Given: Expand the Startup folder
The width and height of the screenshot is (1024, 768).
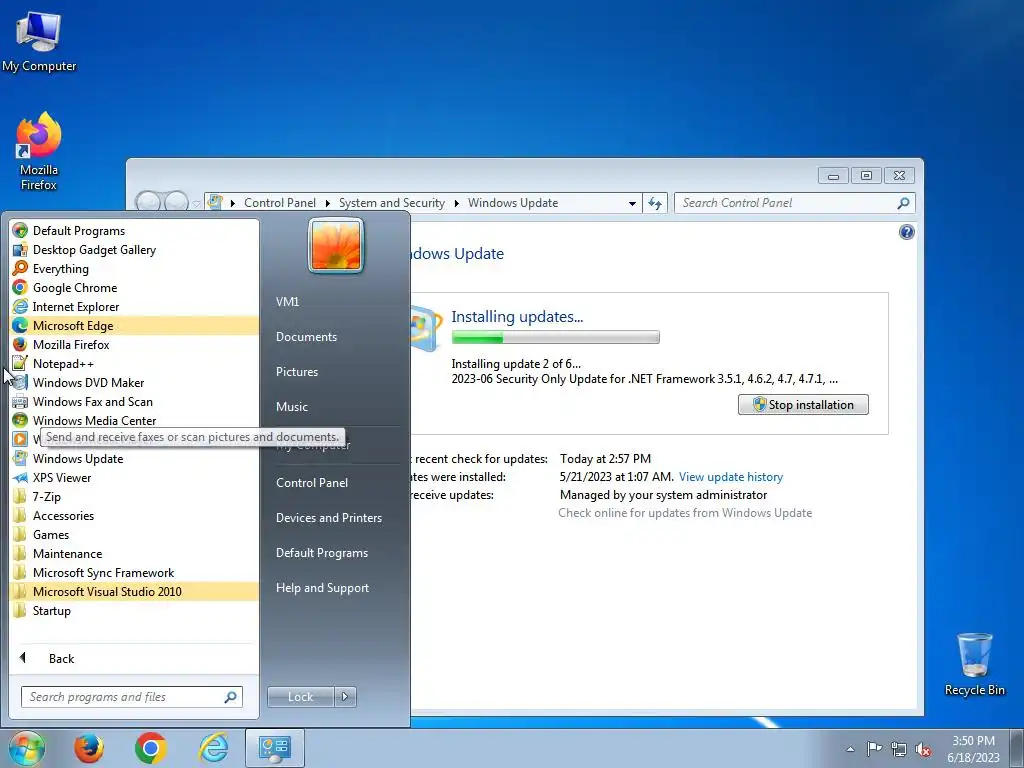Looking at the screenshot, I should [134, 610].
